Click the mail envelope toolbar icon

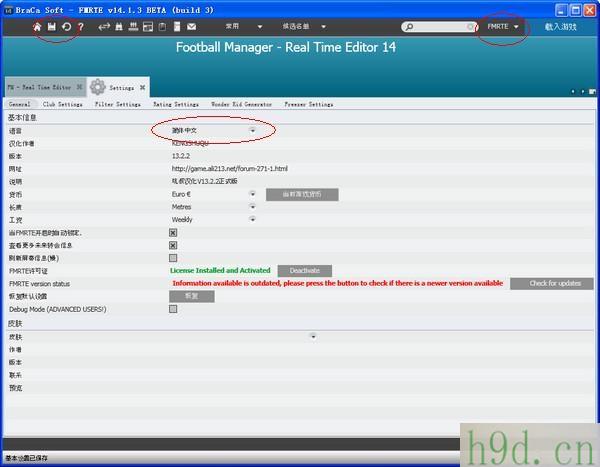(x=191, y=26)
